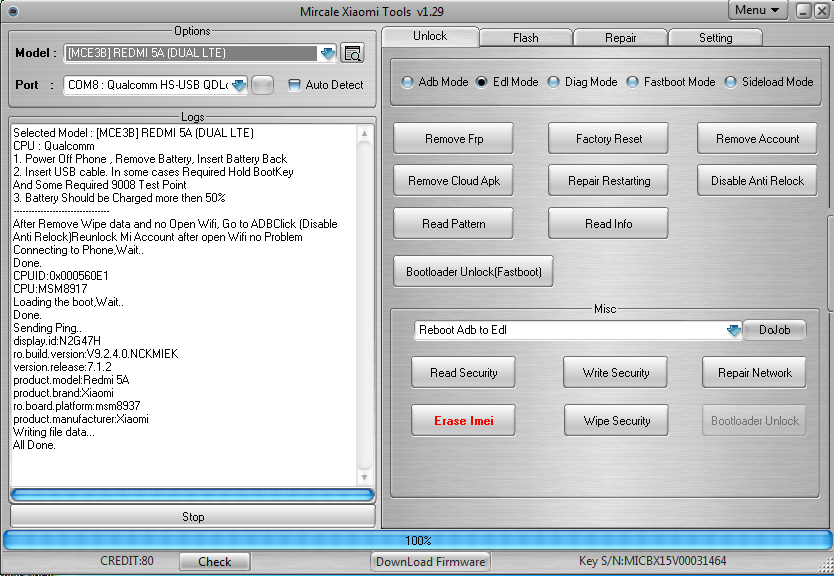Click Remove Frp button

point(454,139)
